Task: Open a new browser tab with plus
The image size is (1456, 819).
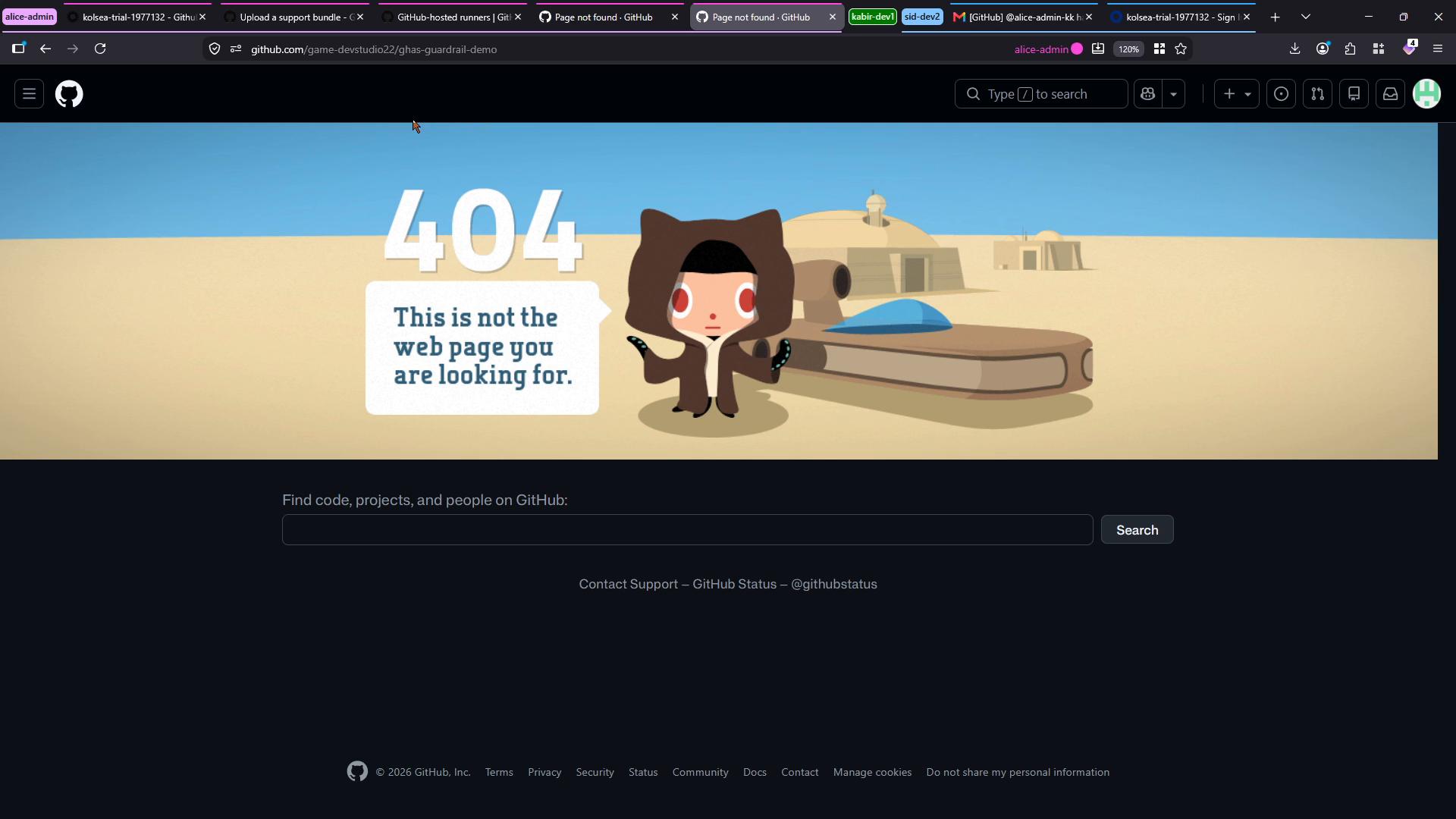Action: coord(1275,17)
